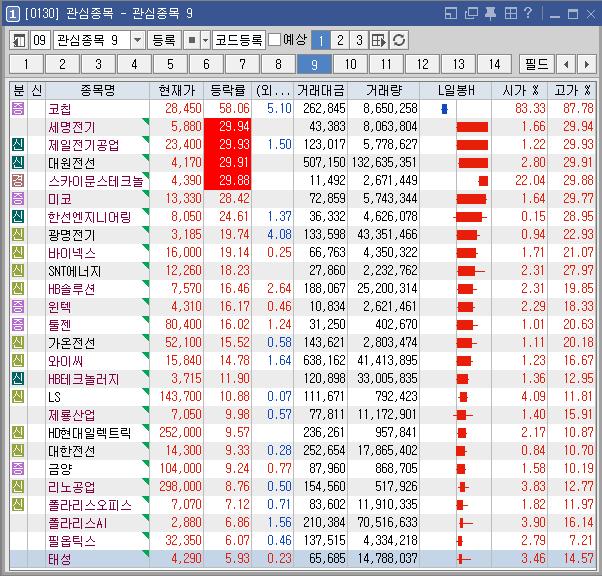Viewport: 602px width, 576px height.
Task: Select view mode 1 toggle button
Action: 321,40
